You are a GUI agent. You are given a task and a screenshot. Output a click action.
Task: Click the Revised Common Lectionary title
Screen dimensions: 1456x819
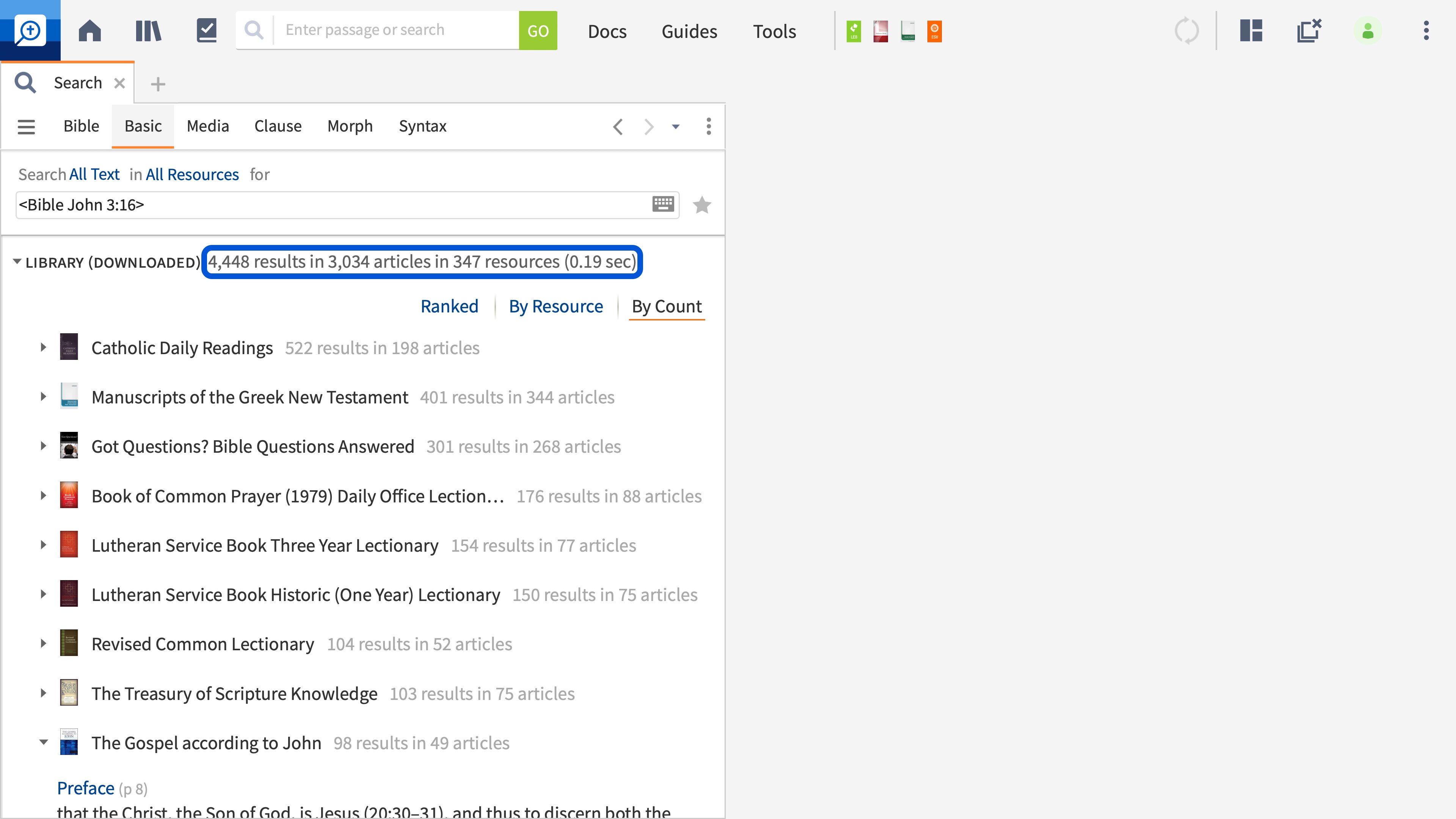203,644
